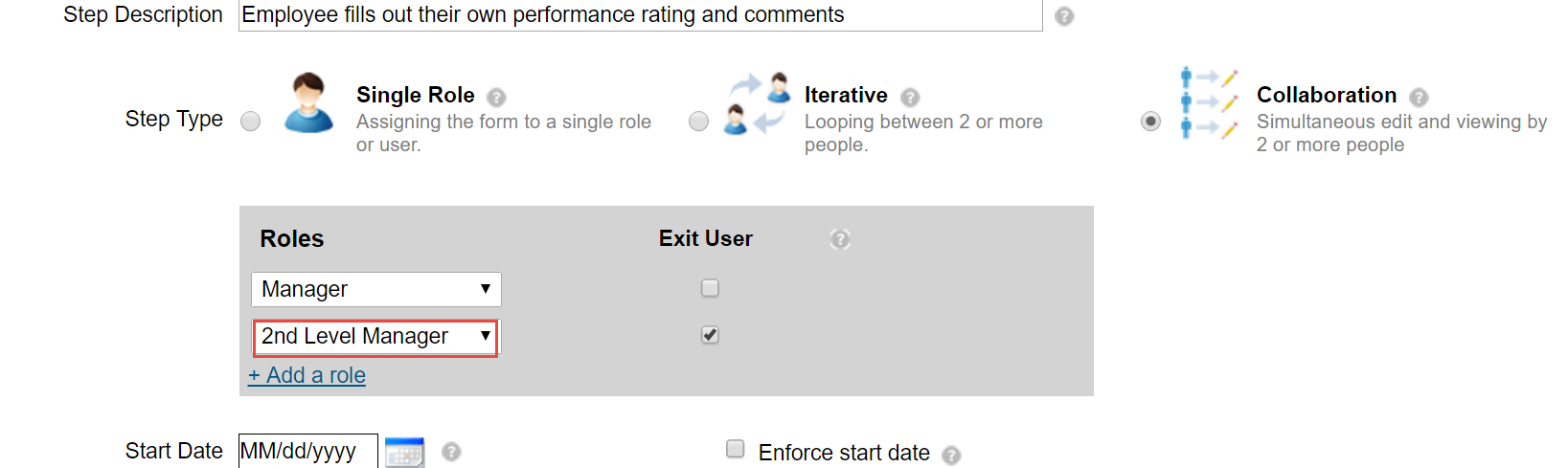Click the help icon beside Step Description field
The image size is (1568, 468).
tap(1064, 16)
